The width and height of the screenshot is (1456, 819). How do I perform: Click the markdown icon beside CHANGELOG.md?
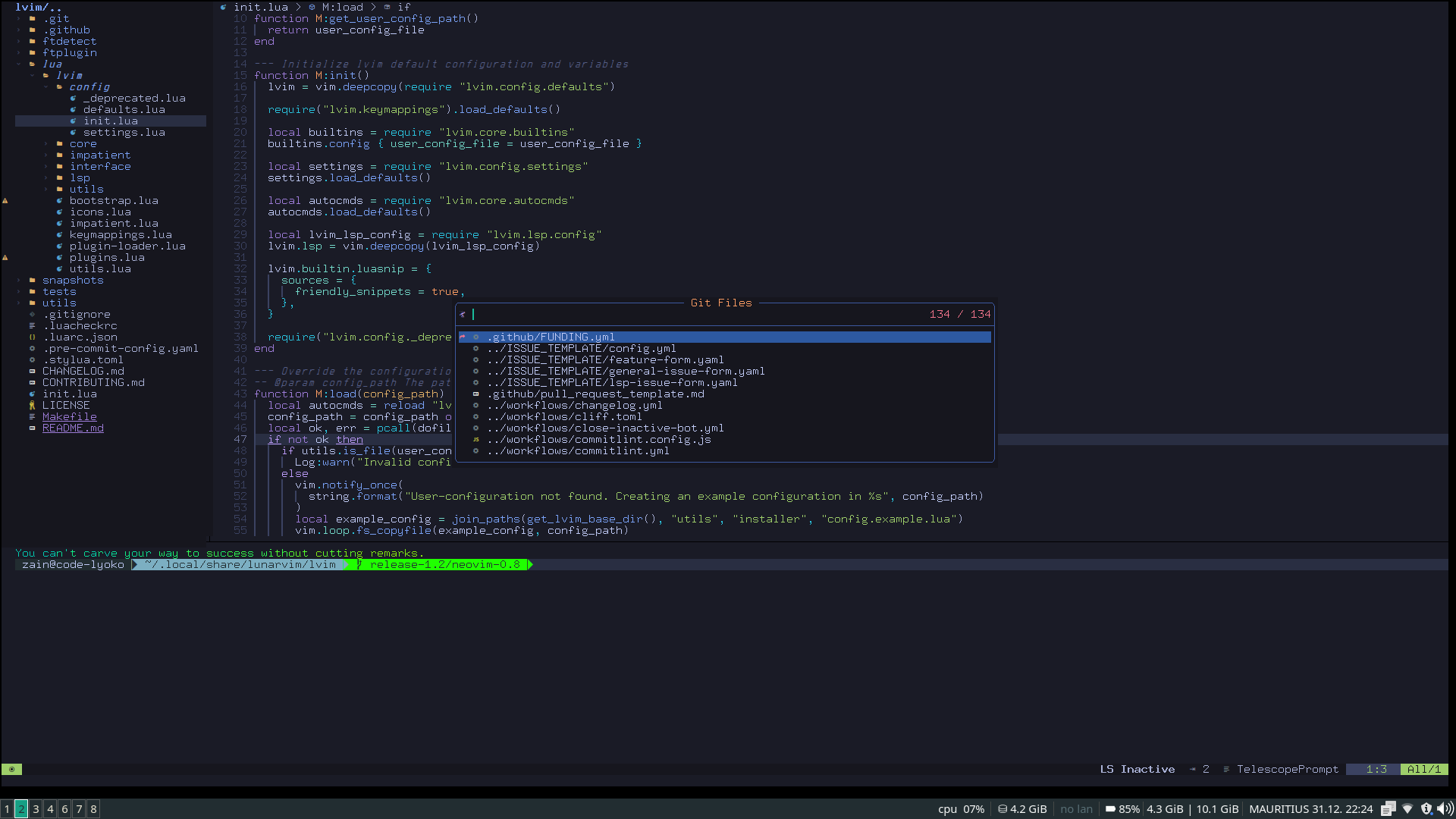32,372
